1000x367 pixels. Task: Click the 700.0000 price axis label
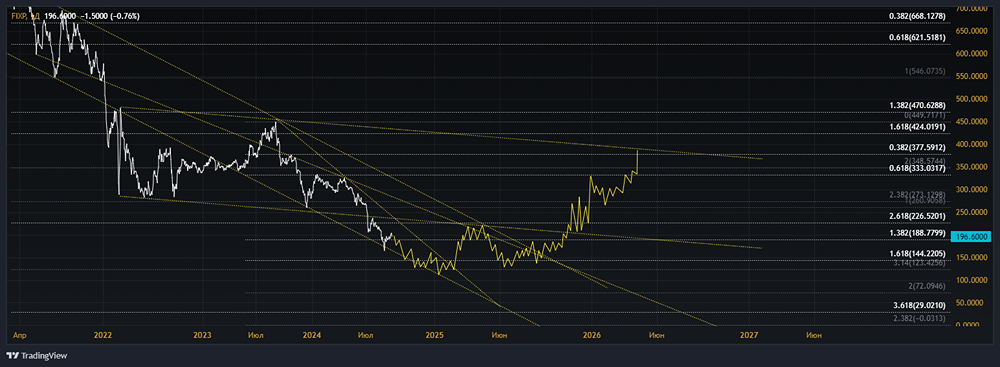coord(970,8)
